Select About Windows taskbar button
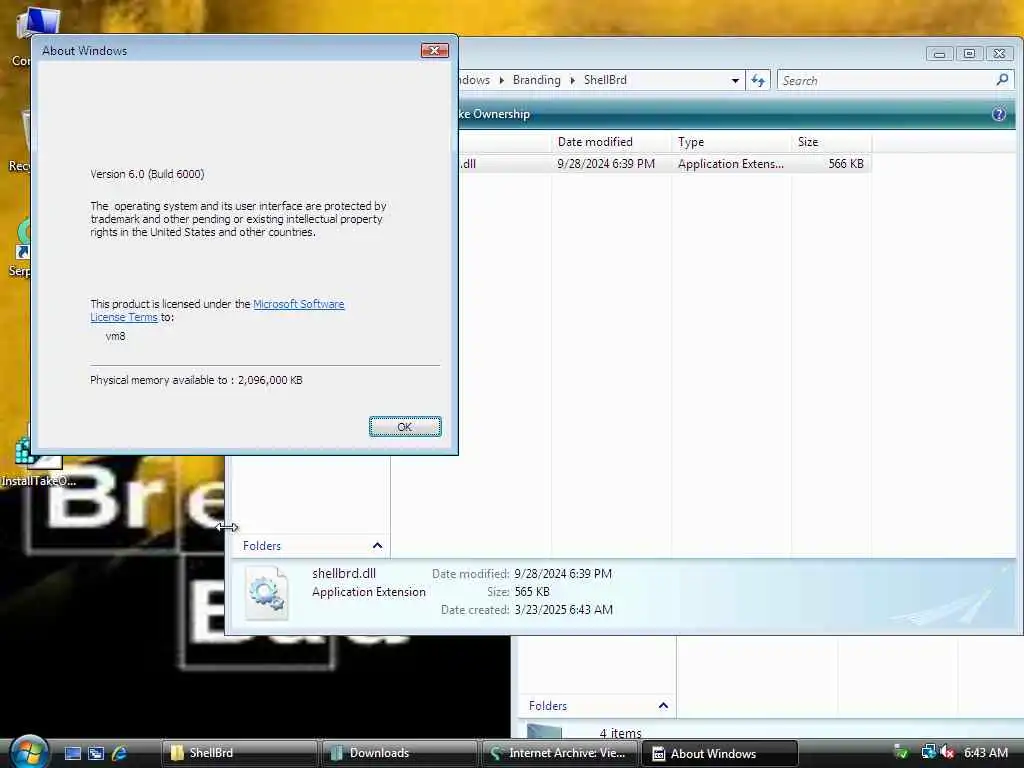The height and width of the screenshot is (768, 1024). (720, 753)
